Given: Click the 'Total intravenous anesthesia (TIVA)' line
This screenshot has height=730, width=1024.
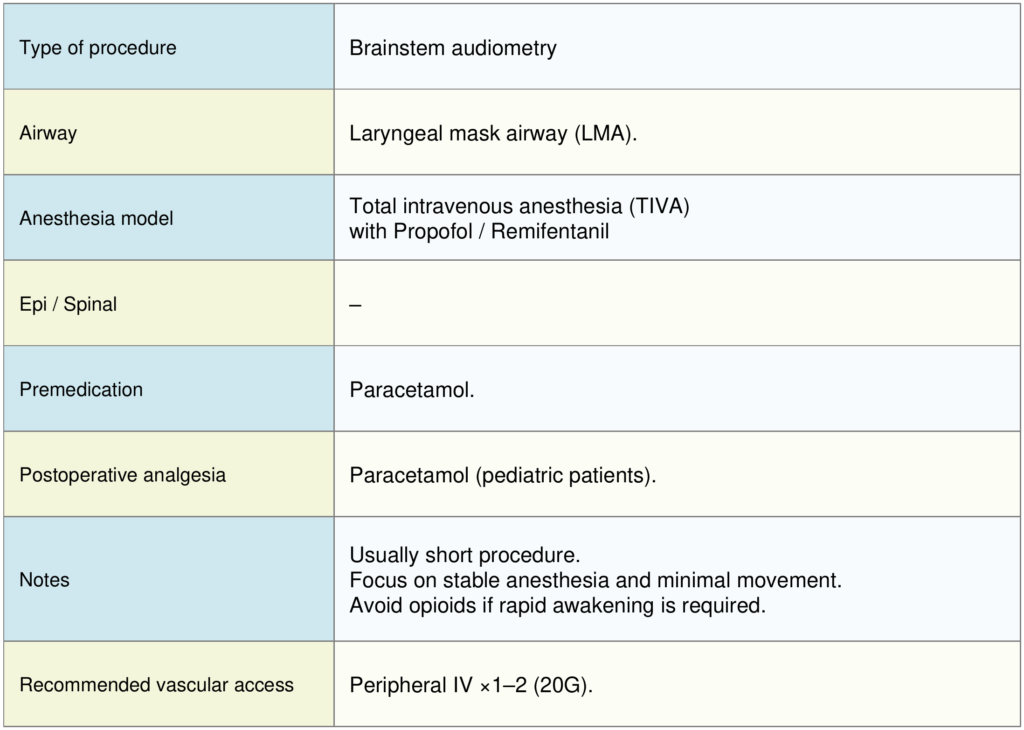Looking at the screenshot, I should (520, 207).
